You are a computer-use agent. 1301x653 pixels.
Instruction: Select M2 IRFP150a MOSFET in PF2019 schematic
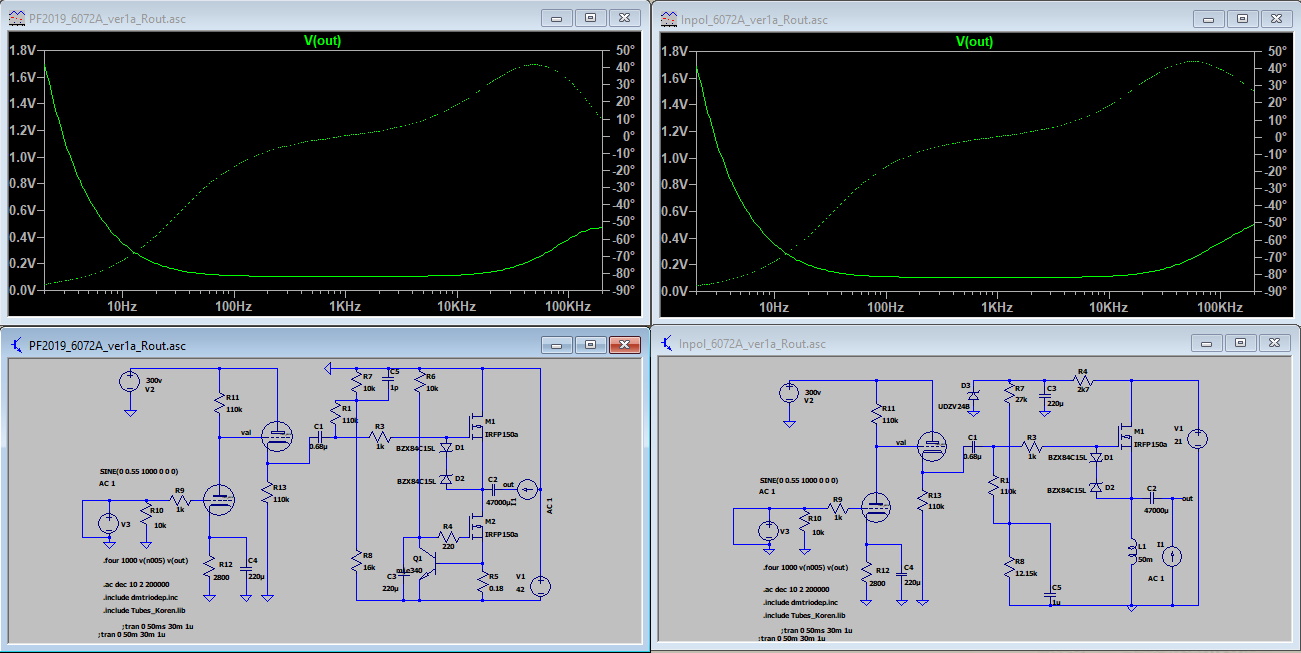tap(478, 528)
